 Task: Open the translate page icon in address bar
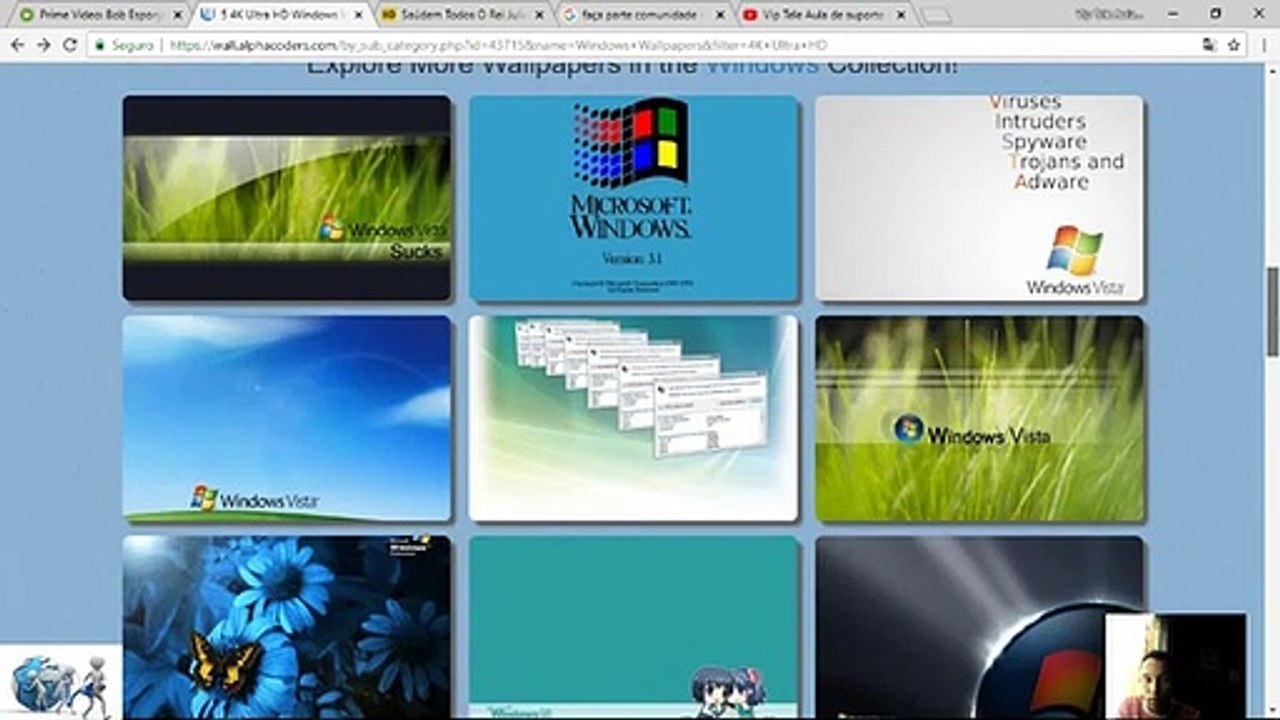point(1209,45)
